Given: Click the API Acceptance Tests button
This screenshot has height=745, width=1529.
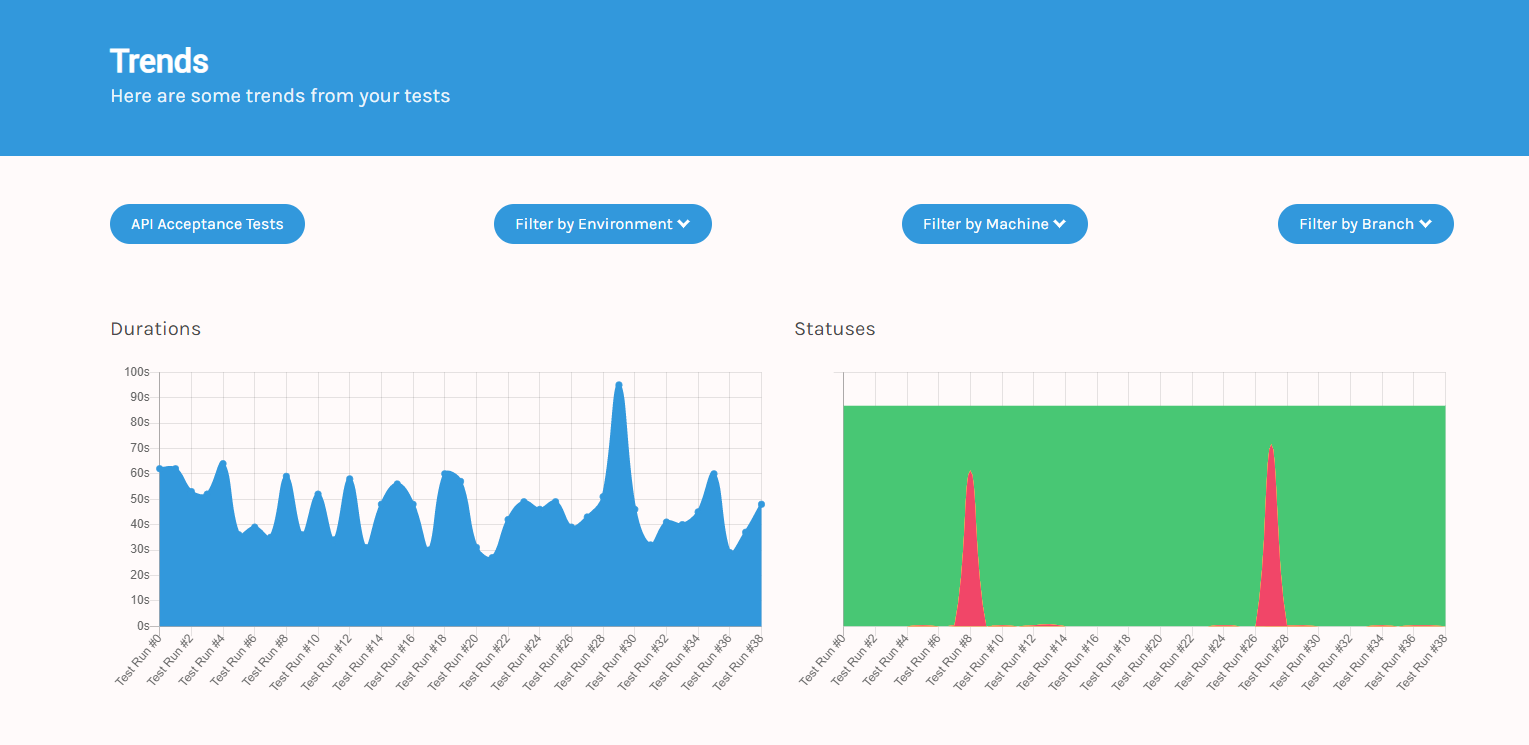Looking at the screenshot, I should 207,224.
